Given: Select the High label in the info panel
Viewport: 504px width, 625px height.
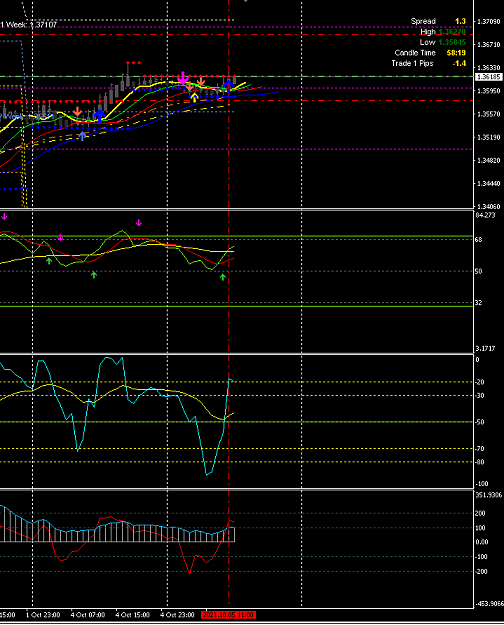Looking at the screenshot, I should pos(428,31).
